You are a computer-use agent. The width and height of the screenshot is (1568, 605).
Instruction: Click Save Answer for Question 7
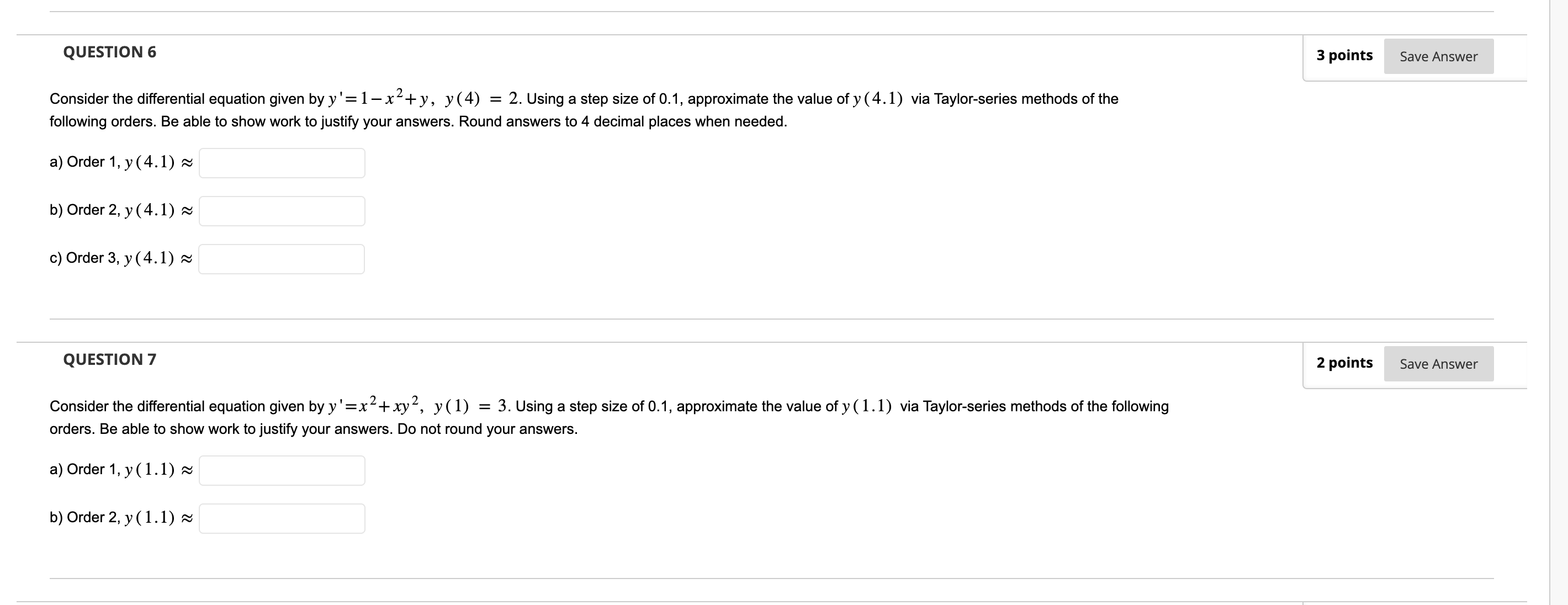point(1438,363)
